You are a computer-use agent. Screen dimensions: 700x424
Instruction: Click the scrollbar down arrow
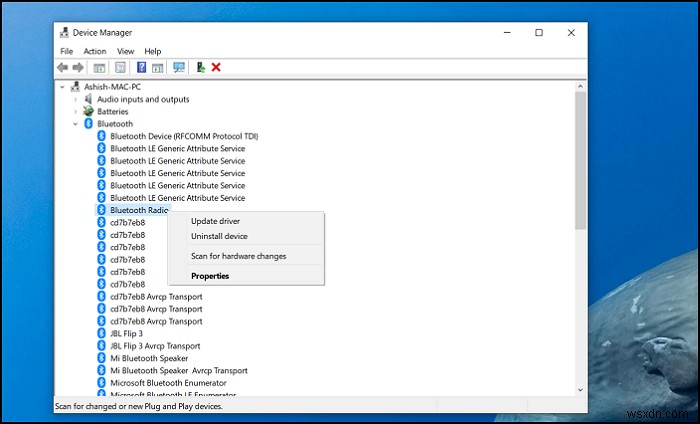(580, 390)
